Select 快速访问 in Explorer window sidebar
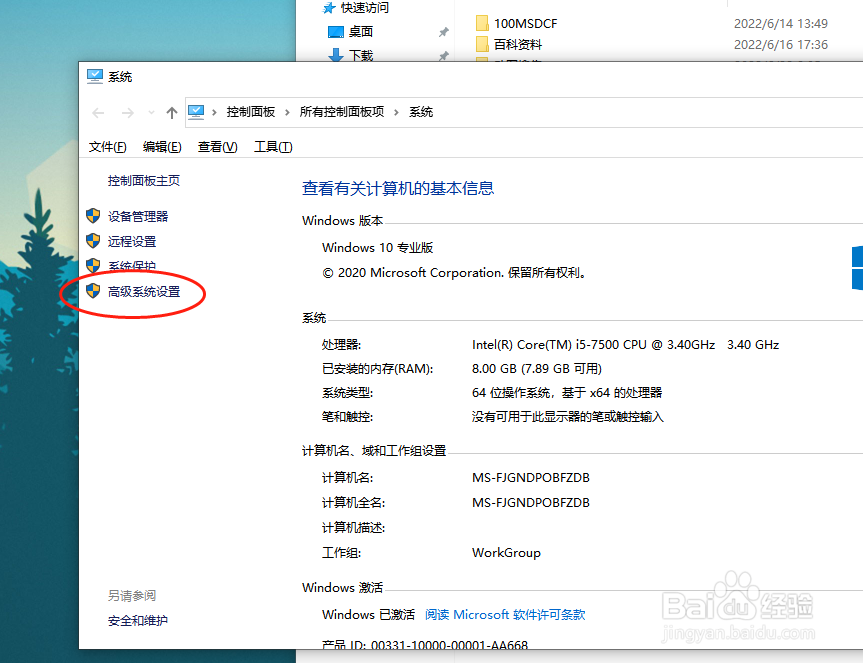Viewport: 863px width, 663px height. pyautogui.click(x=364, y=8)
